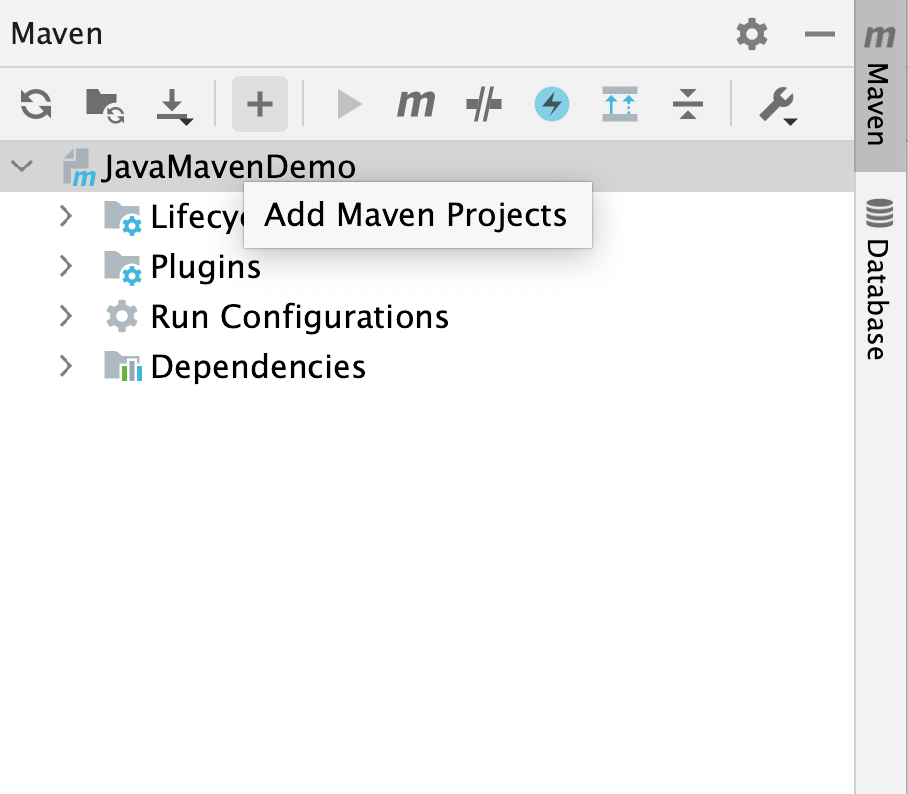
Task: Click the Add Maven Projects plus icon
Action: click(x=259, y=103)
